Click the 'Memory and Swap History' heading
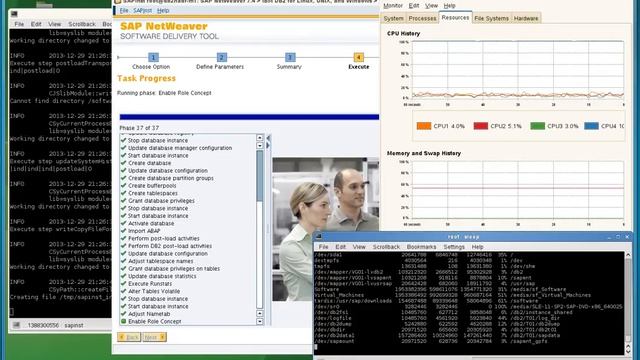Image resolution: width=640 pixels, height=360 pixels. coord(424,153)
